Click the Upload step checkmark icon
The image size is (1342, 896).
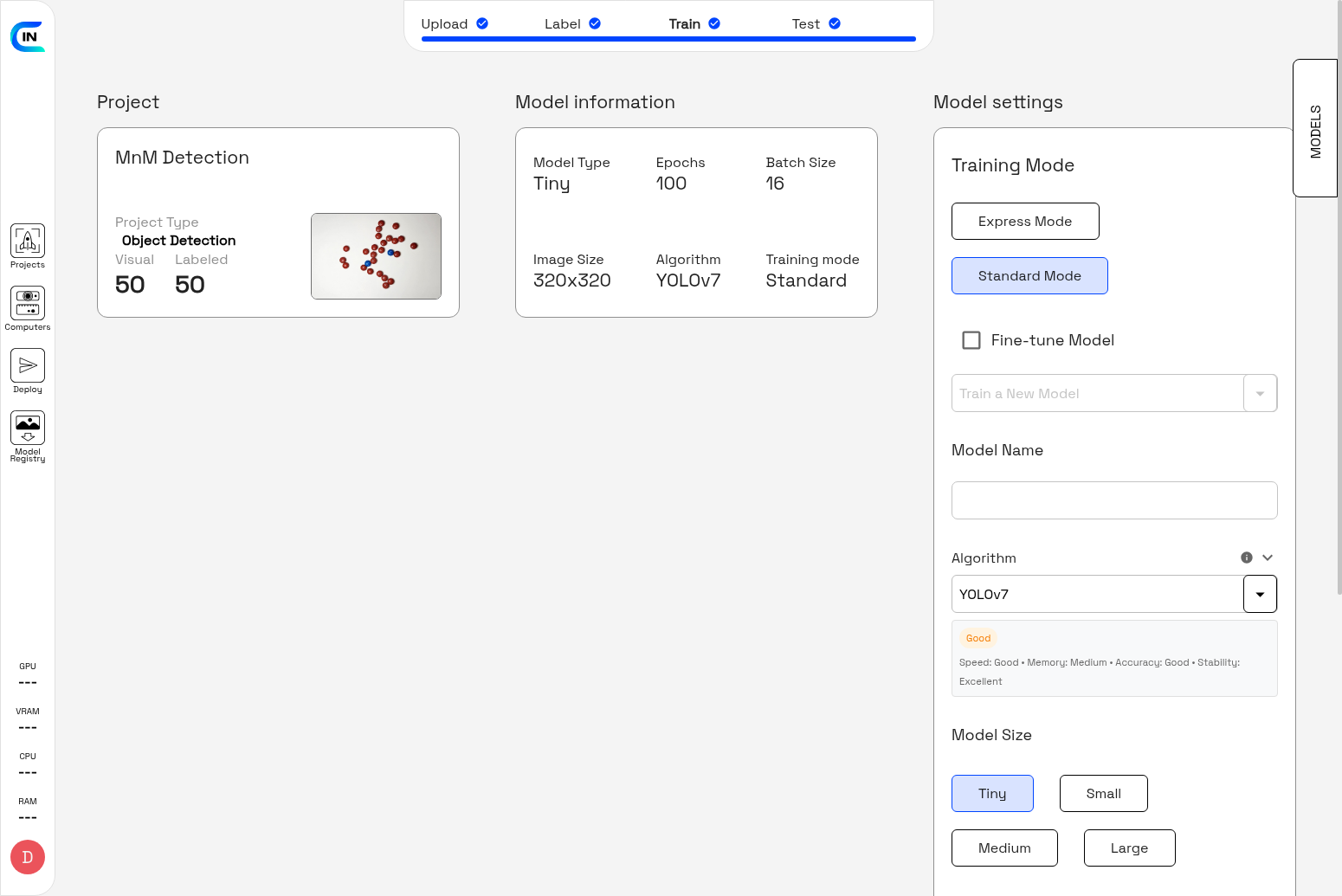(x=482, y=23)
